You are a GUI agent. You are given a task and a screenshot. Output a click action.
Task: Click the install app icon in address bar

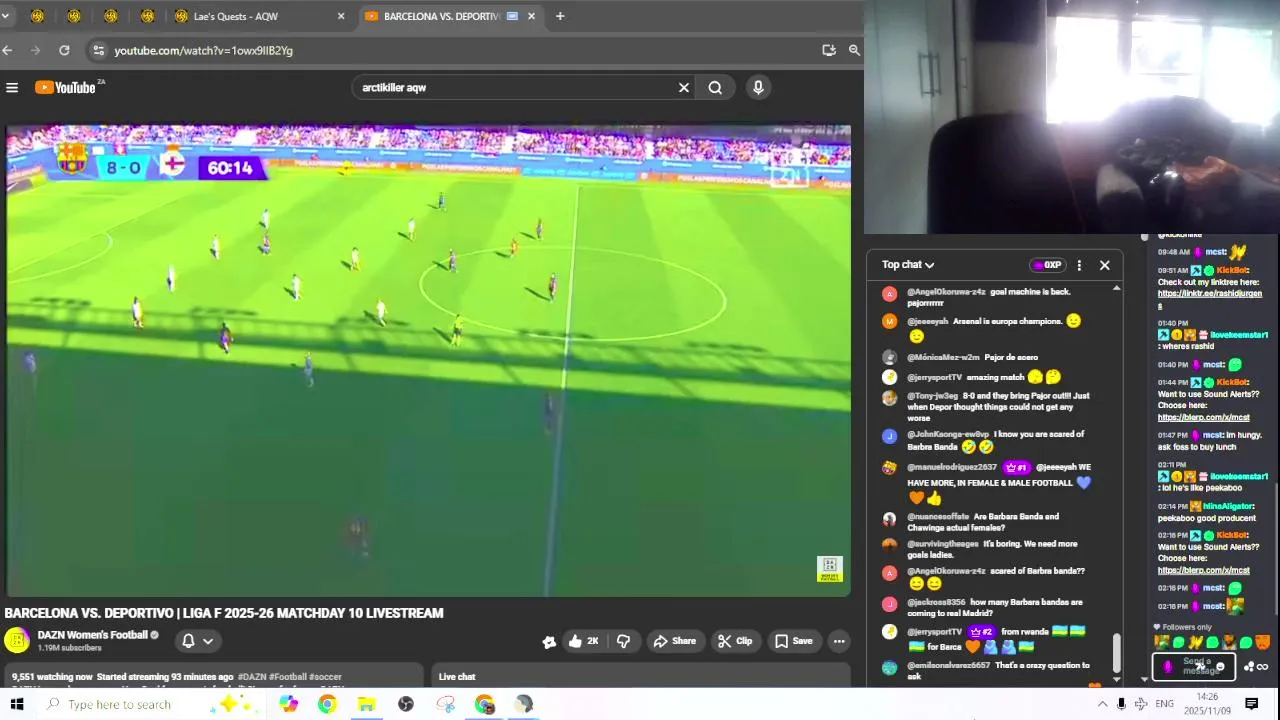829,50
